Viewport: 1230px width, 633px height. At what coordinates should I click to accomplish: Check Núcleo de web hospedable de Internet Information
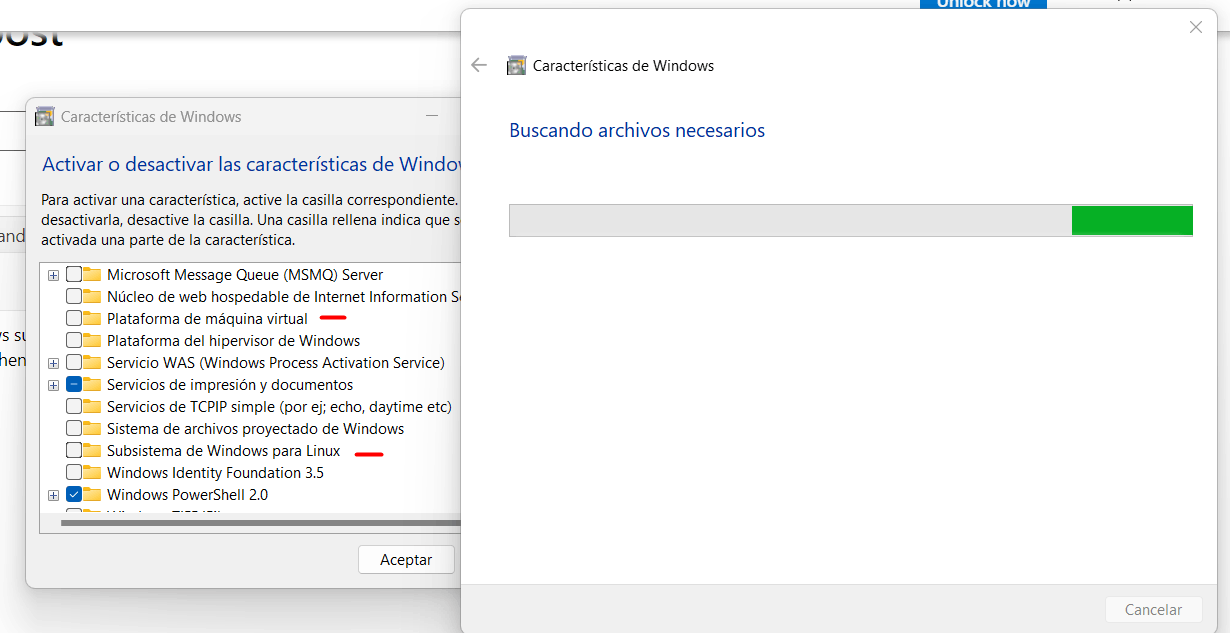pyautogui.click(x=74, y=297)
